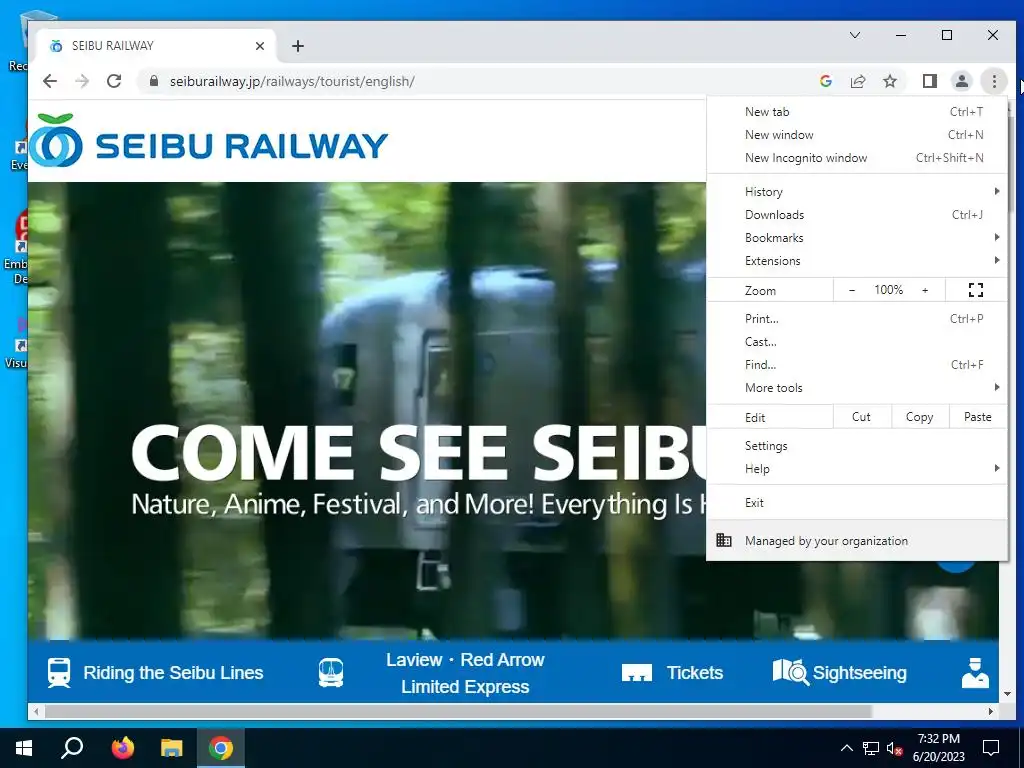Expand the Bookmarks submenu

pos(857,237)
